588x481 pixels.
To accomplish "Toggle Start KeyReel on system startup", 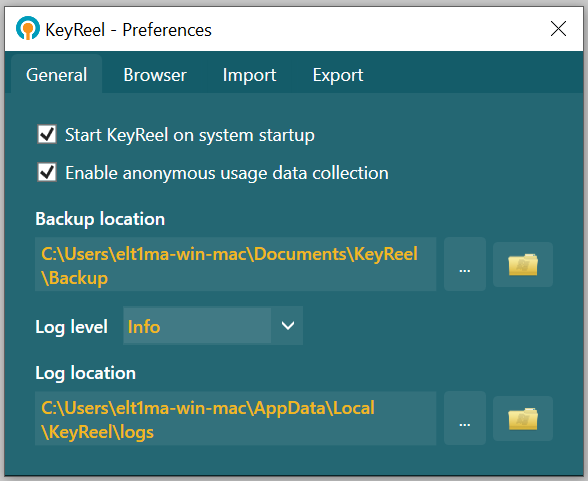I will coord(47,134).
